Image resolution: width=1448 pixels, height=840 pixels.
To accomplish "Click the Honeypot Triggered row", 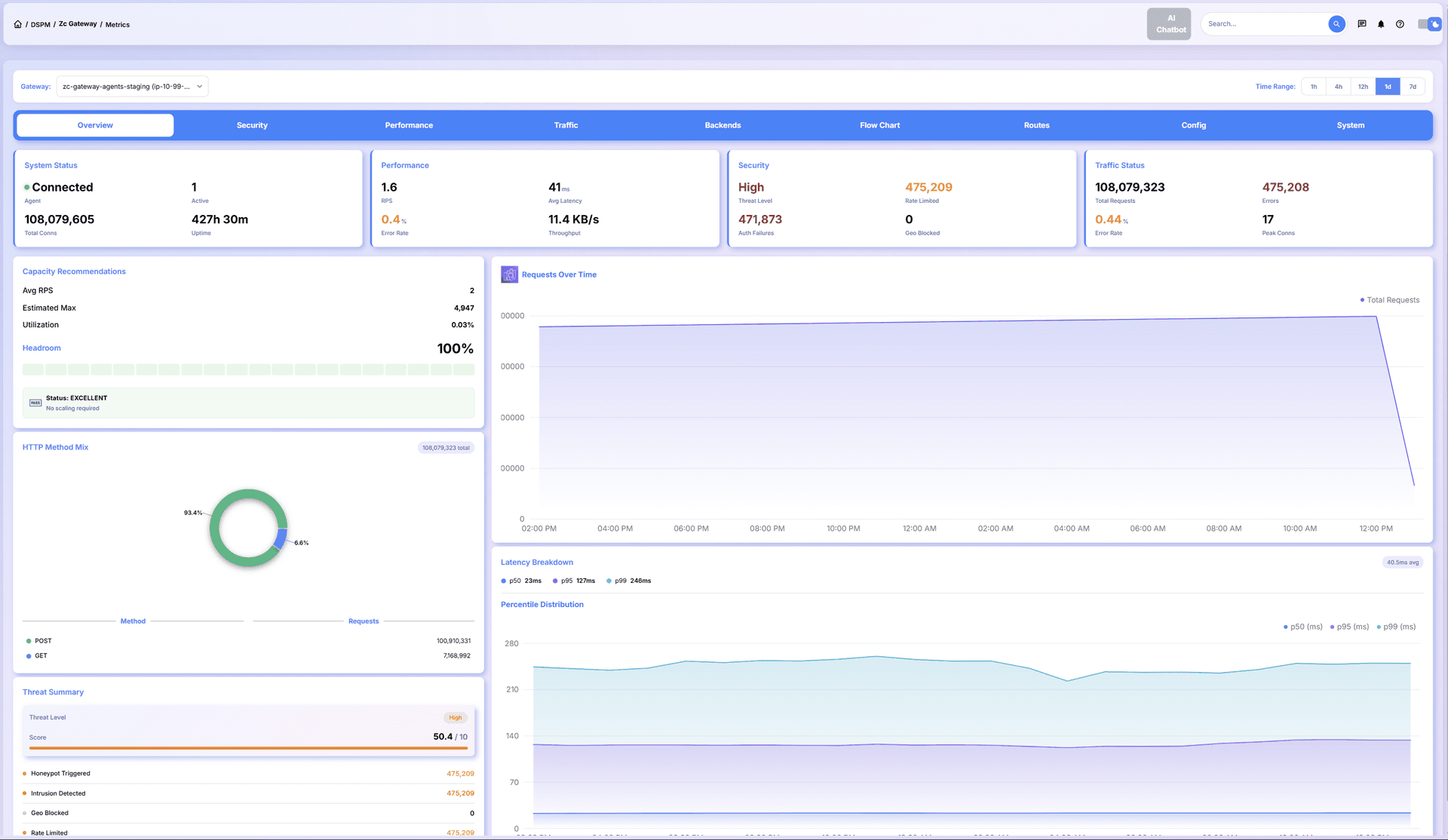I will pos(248,774).
